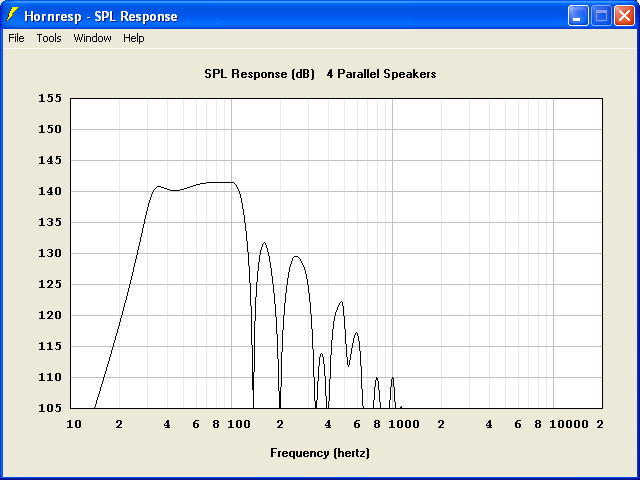Click the response lobe peaking near 132 dB
The width and height of the screenshot is (640, 480).
[264, 243]
